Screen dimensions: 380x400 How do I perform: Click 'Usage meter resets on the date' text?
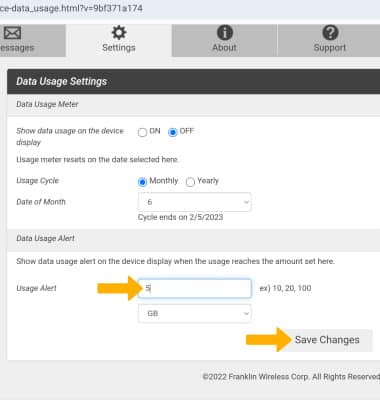pos(97,159)
